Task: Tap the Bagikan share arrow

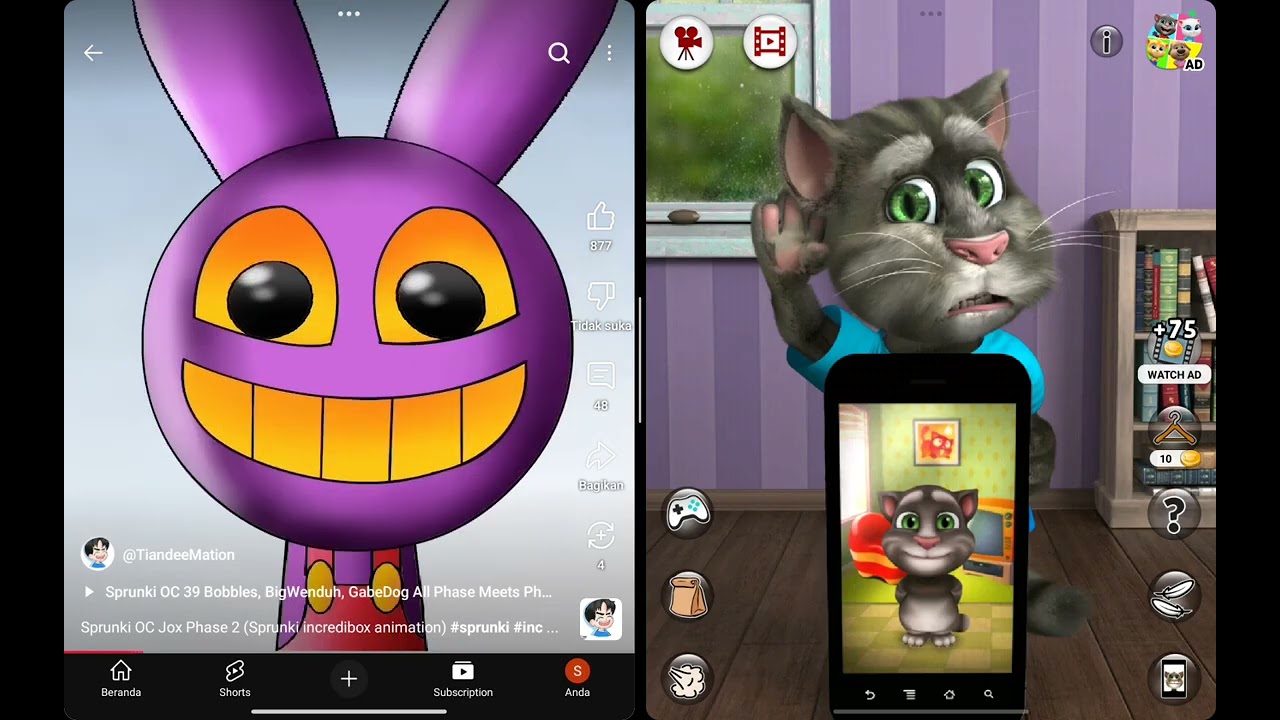Action: tap(600, 457)
